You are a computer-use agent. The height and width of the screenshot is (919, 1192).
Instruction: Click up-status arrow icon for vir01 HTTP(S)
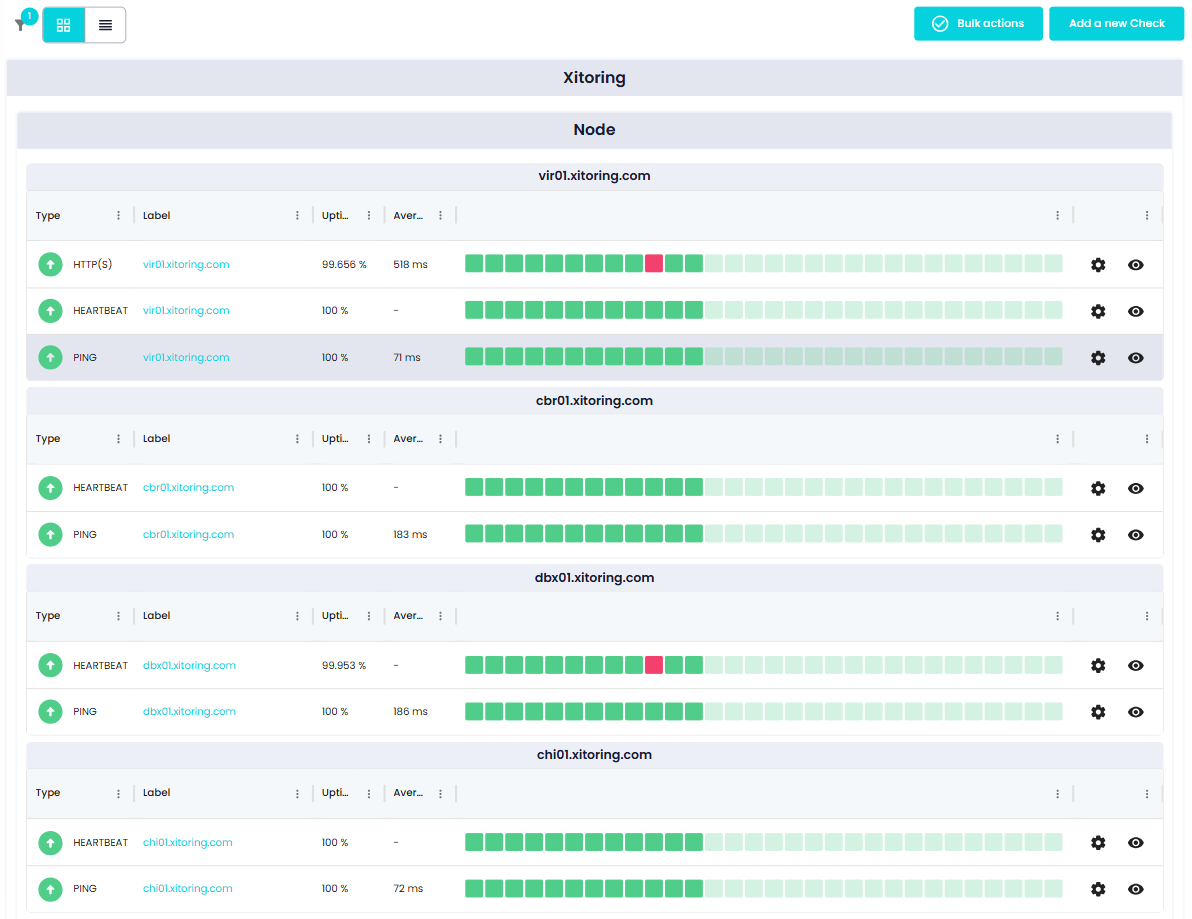(50, 265)
